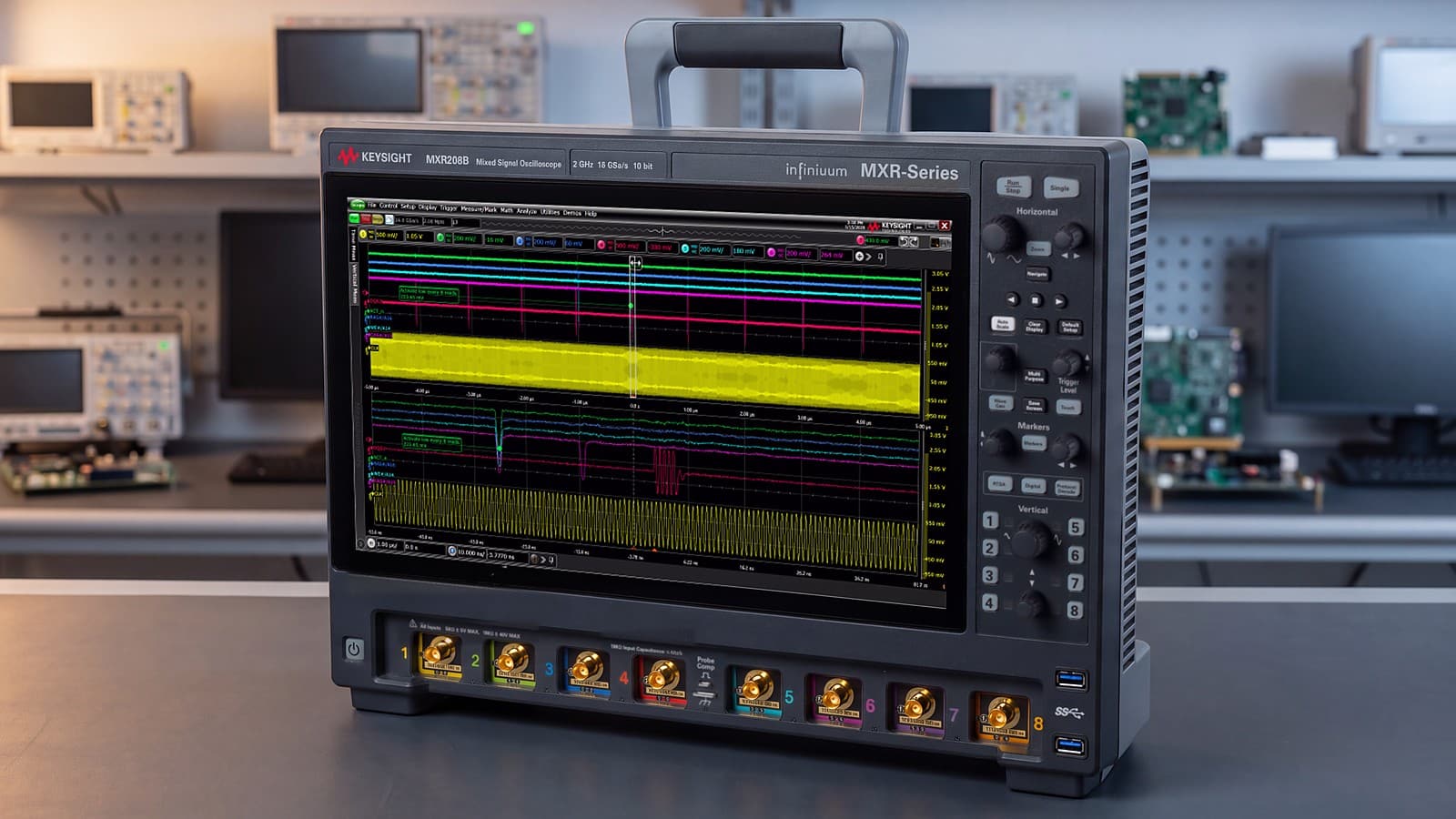Select the horizontal scale large knob
Image resolution: width=1456 pixels, height=819 pixels.
coord(1001,234)
